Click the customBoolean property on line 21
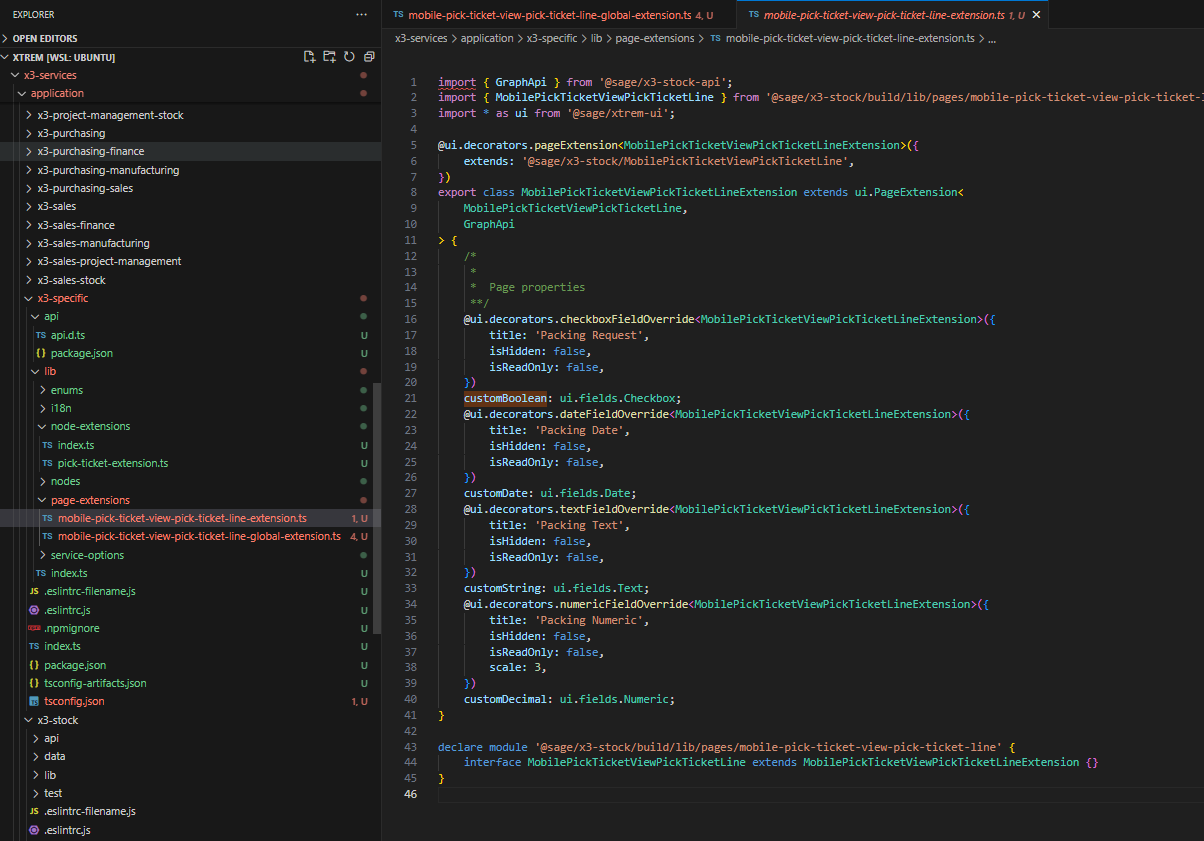This screenshot has height=841, width=1204. pyautogui.click(x=505, y=398)
